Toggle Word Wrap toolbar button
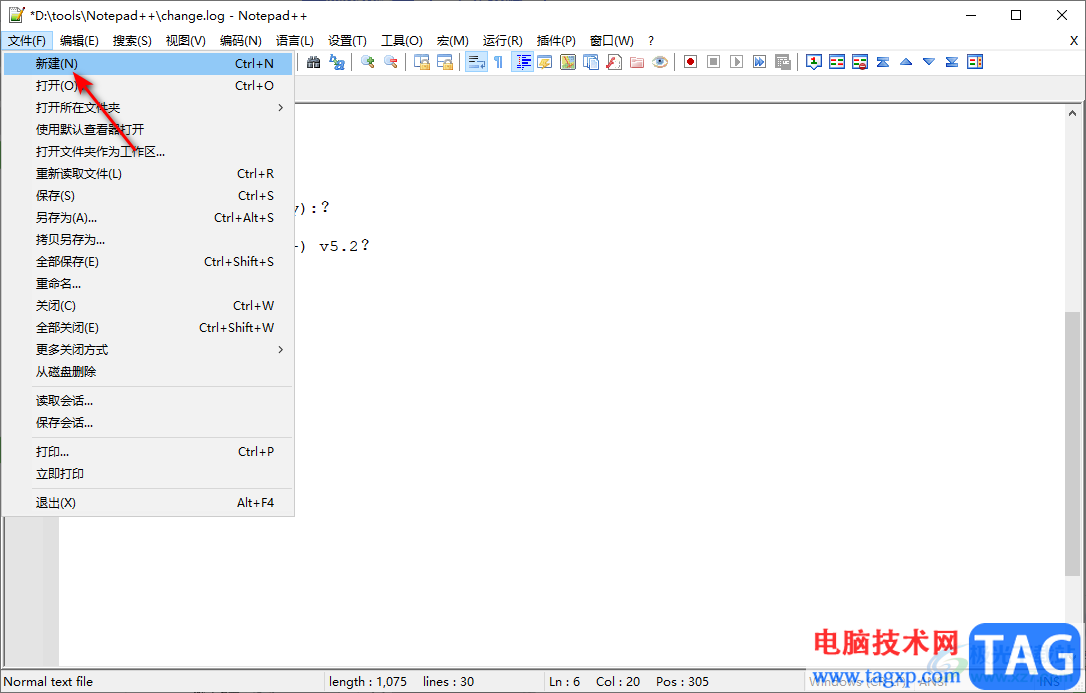The image size is (1086, 693). pyautogui.click(x=476, y=62)
